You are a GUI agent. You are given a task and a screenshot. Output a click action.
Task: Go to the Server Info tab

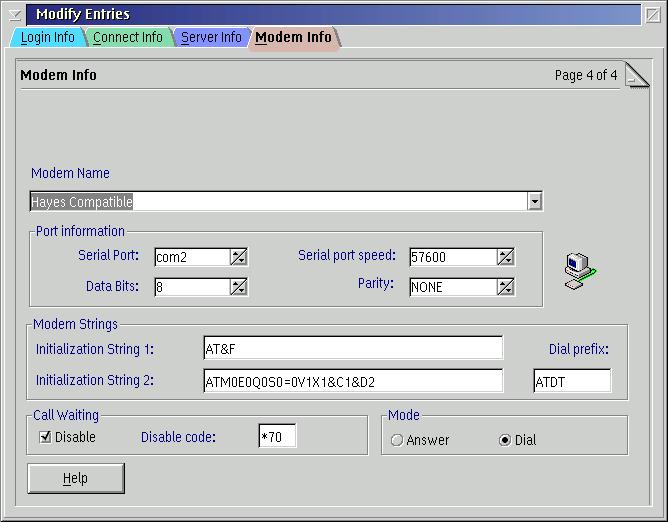pyautogui.click(x=211, y=37)
